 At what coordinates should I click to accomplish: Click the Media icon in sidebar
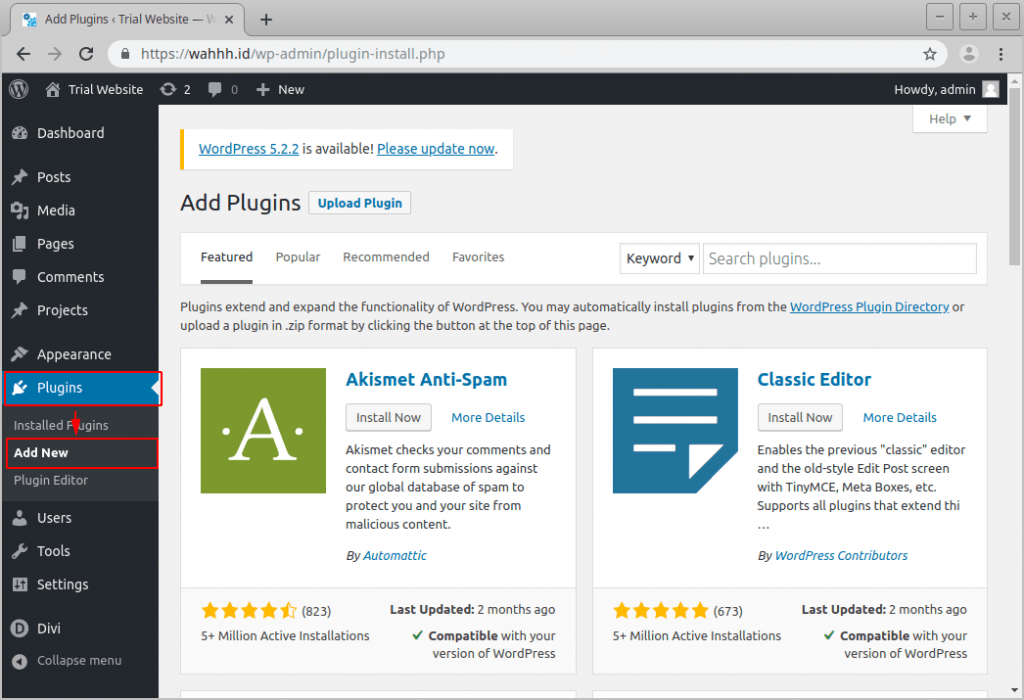pyautogui.click(x=20, y=210)
